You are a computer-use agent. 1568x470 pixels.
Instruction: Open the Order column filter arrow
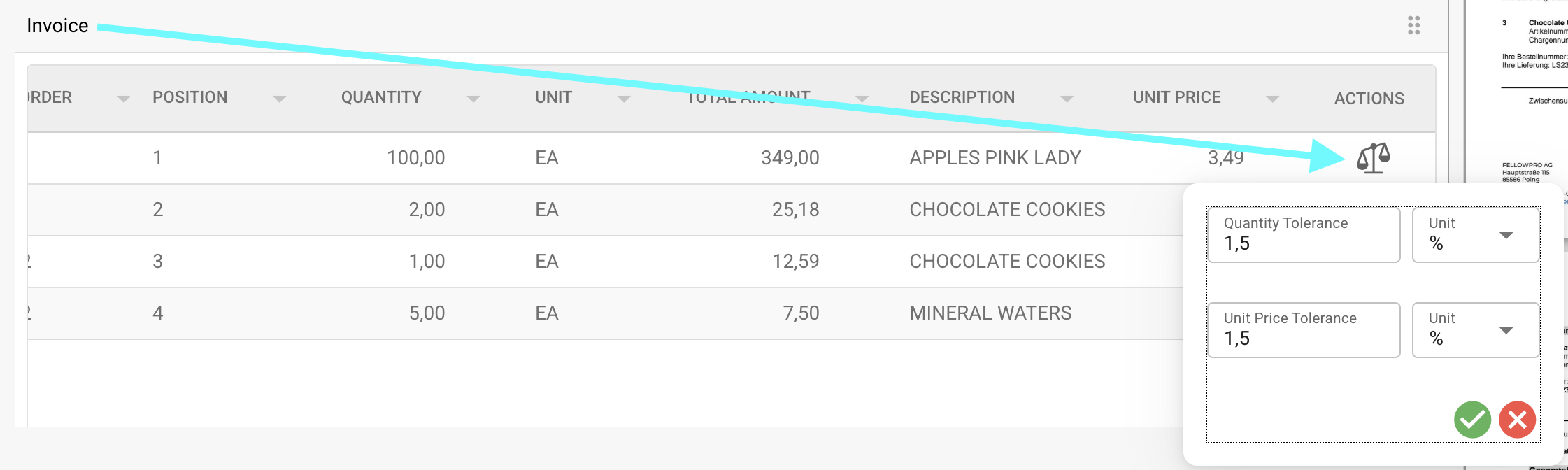tap(124, 99)
